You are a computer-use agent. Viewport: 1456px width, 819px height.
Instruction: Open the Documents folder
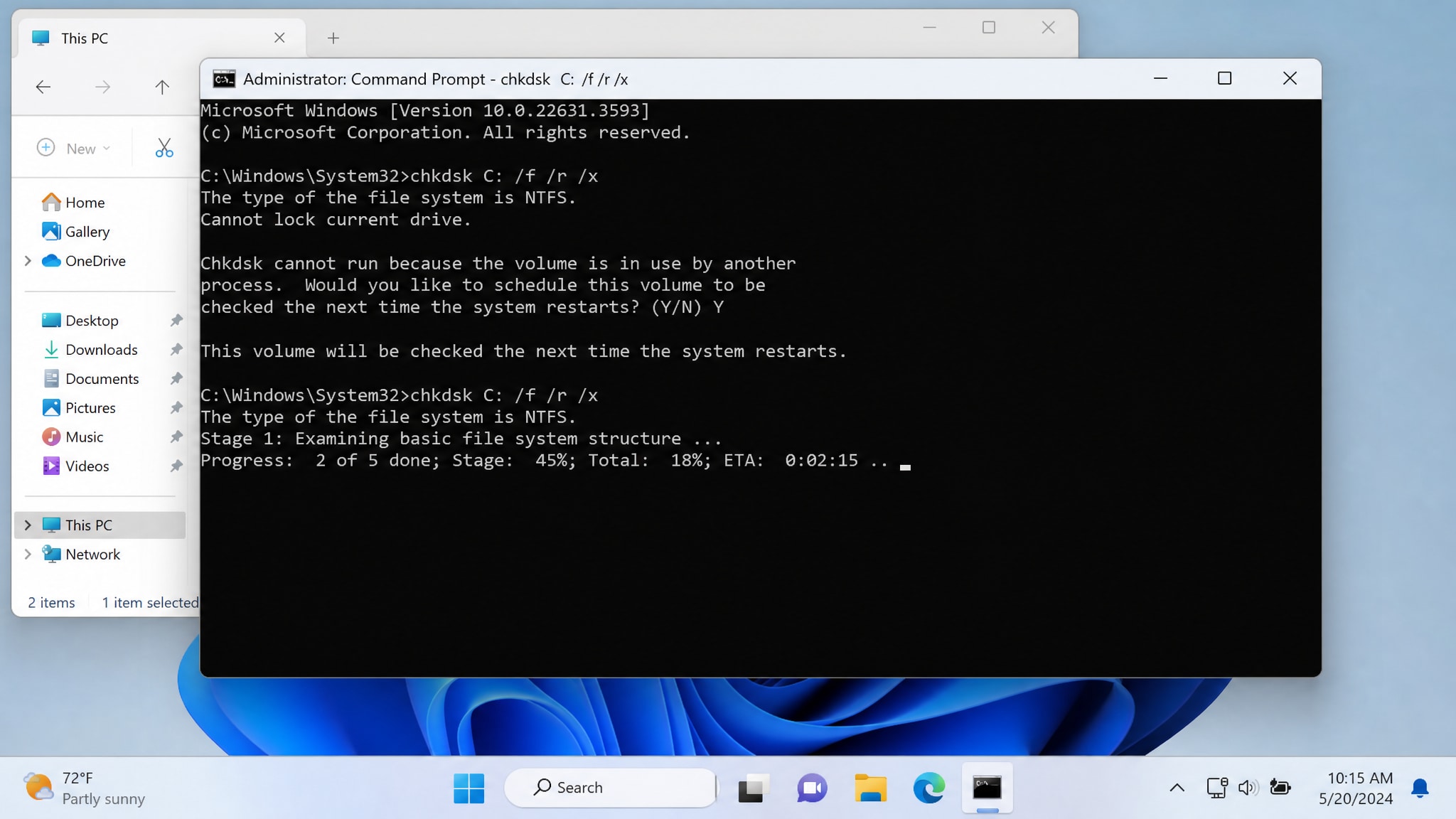(x=102, y=379)
